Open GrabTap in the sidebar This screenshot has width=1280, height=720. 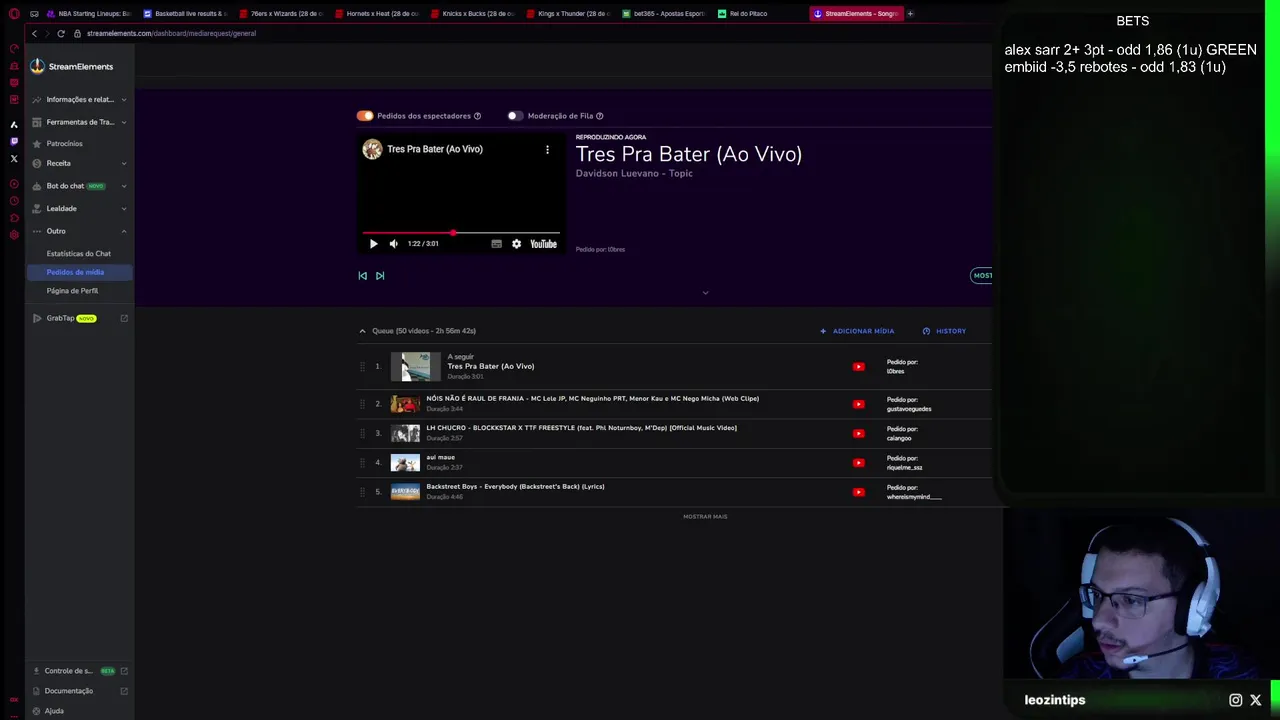pyautogui.click(x=80, y=318)
